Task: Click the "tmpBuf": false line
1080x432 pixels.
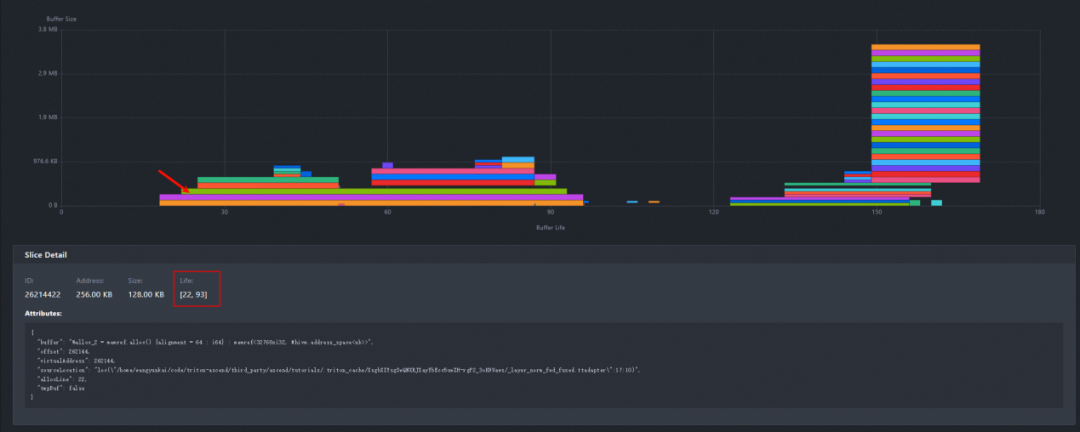Action: tap(60, 389)
